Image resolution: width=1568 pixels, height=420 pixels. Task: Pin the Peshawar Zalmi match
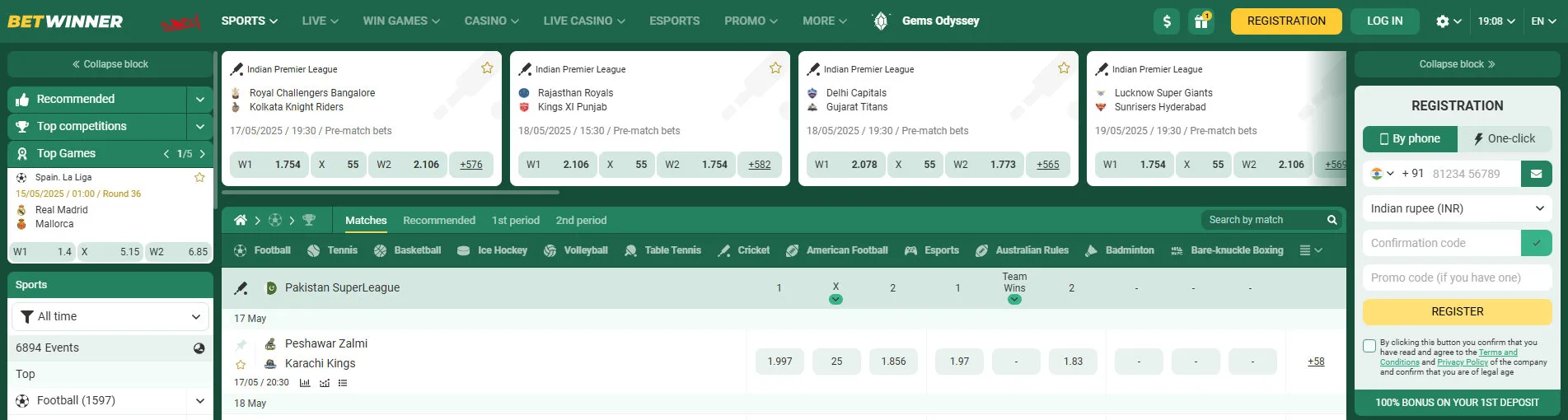[x=241, y=344]
